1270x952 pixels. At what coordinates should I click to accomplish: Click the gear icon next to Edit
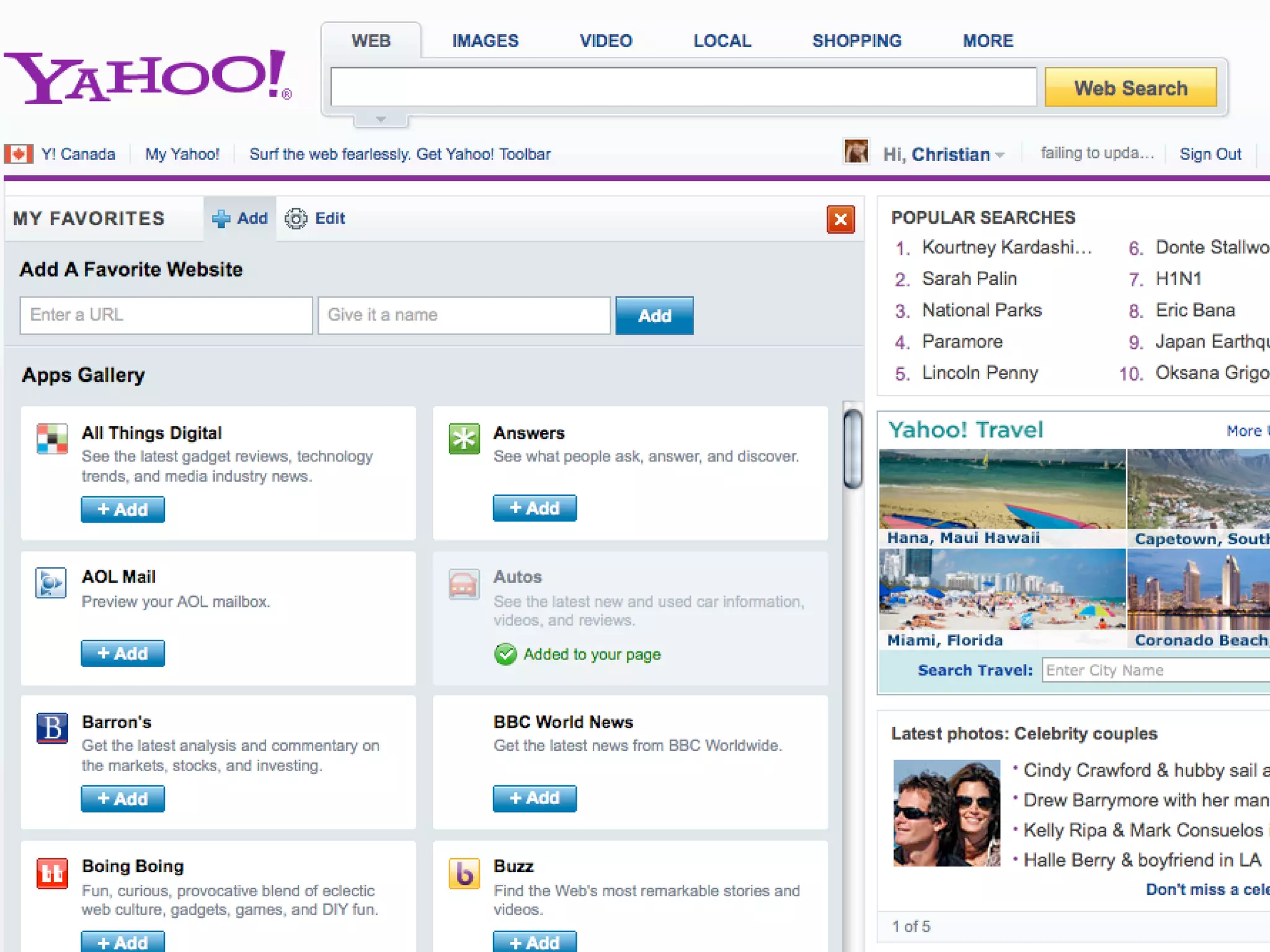click(296, 219)
